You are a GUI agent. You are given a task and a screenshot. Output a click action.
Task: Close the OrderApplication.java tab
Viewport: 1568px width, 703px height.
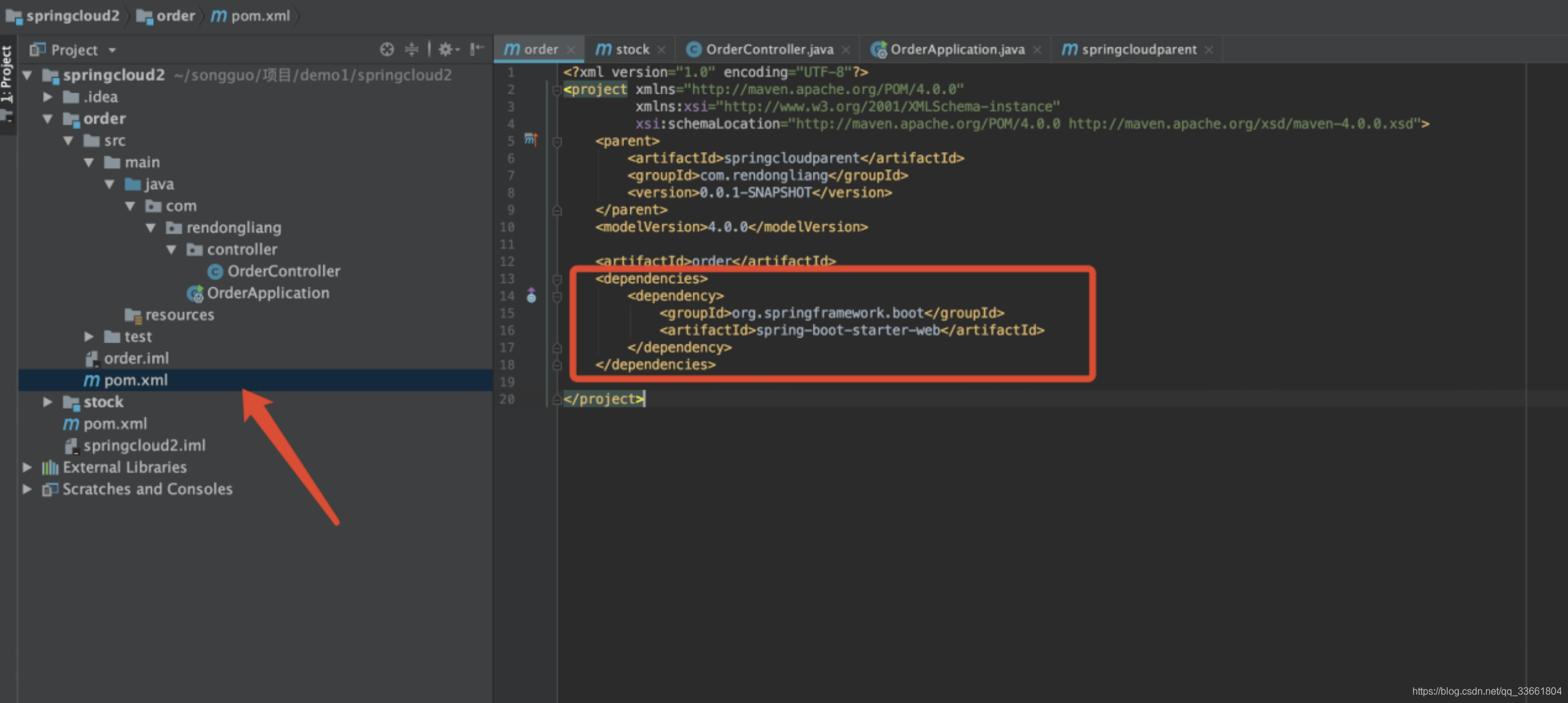(x=1037, y=50)
